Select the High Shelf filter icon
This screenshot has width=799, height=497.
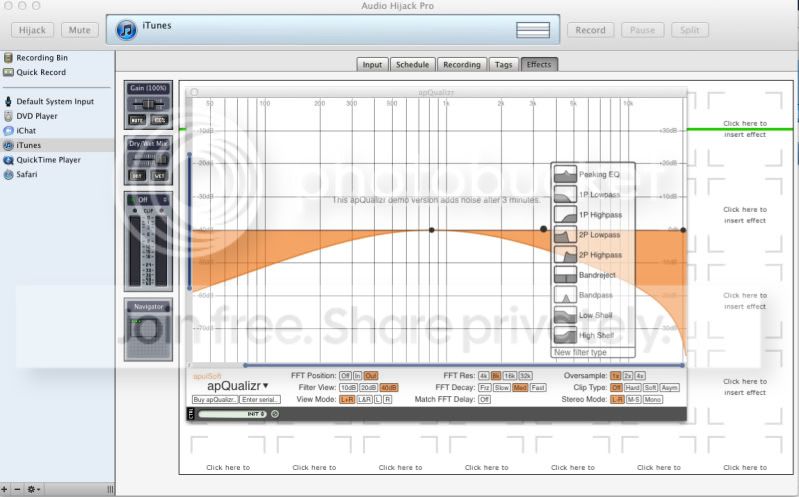click(565, 335)
